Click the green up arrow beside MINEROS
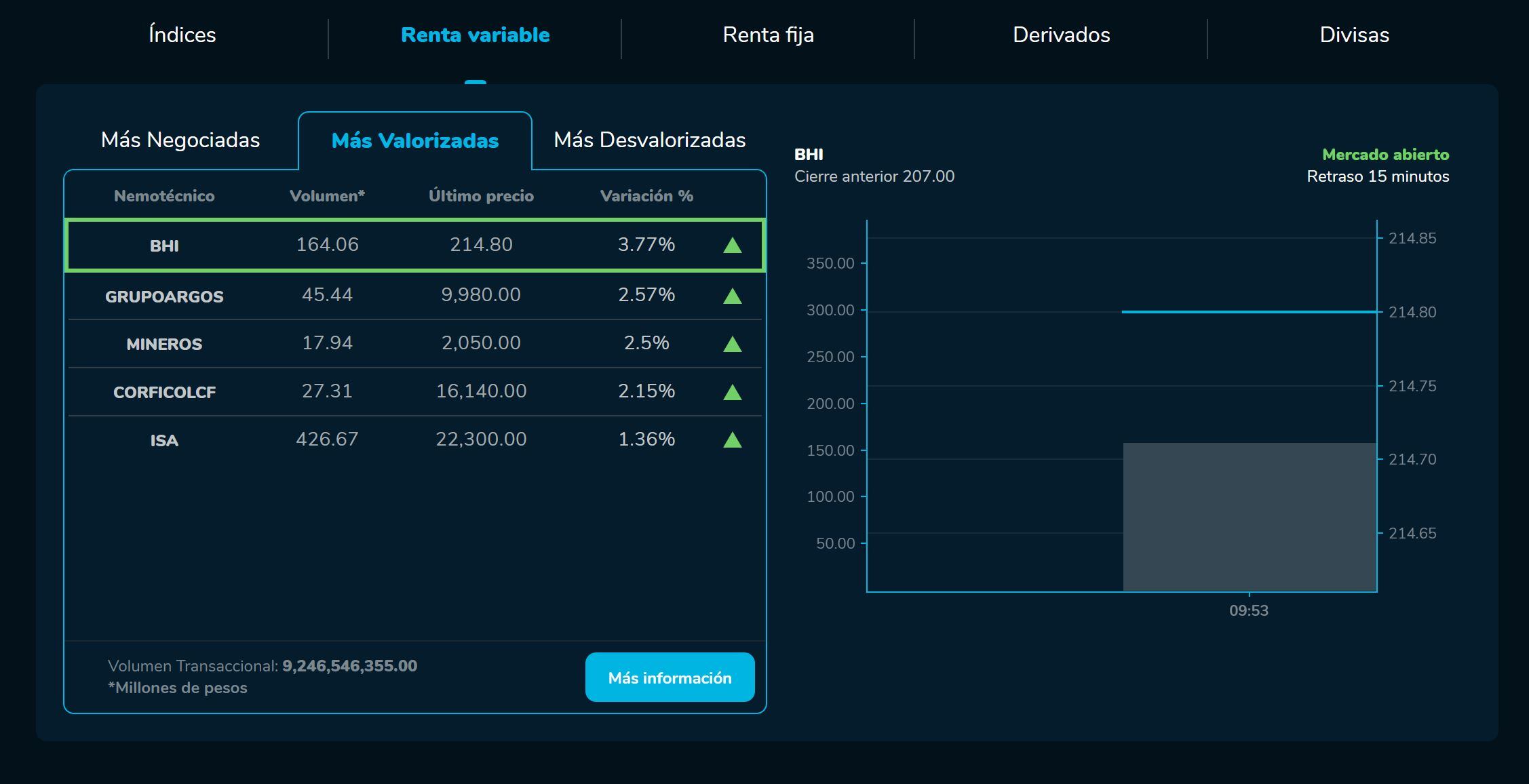The image size is (1529, 784). tap(732, 343)
